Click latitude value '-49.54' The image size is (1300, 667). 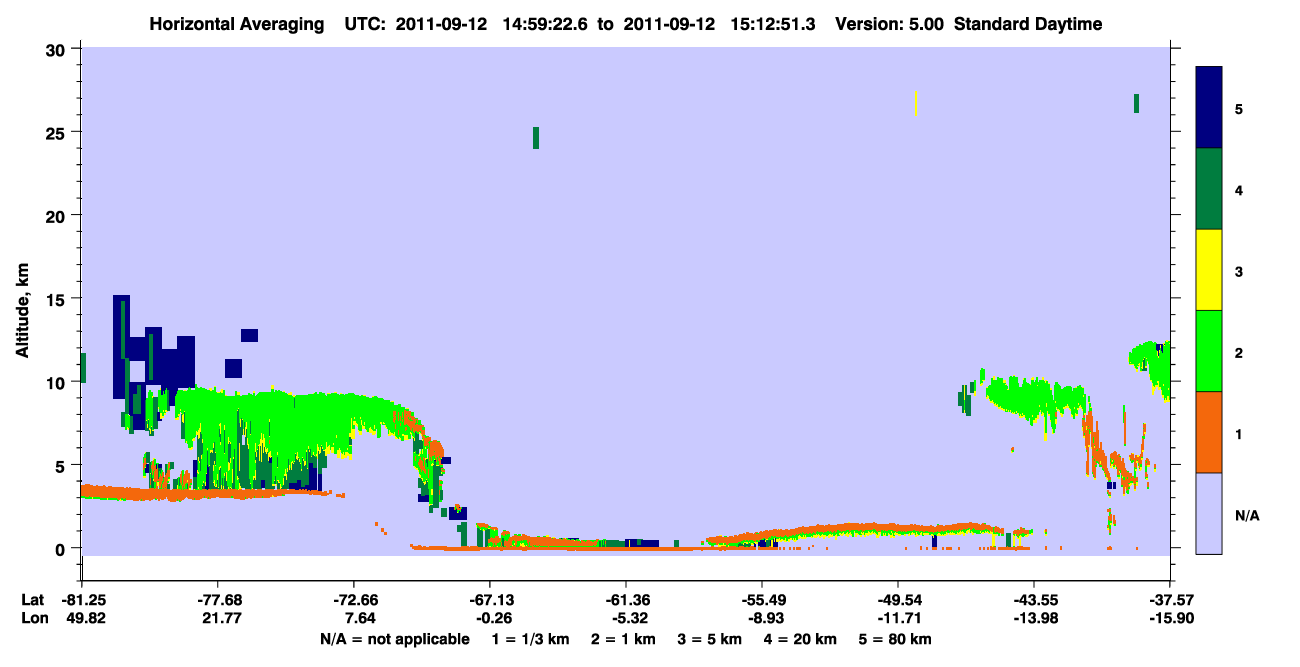tap(898, 600)
